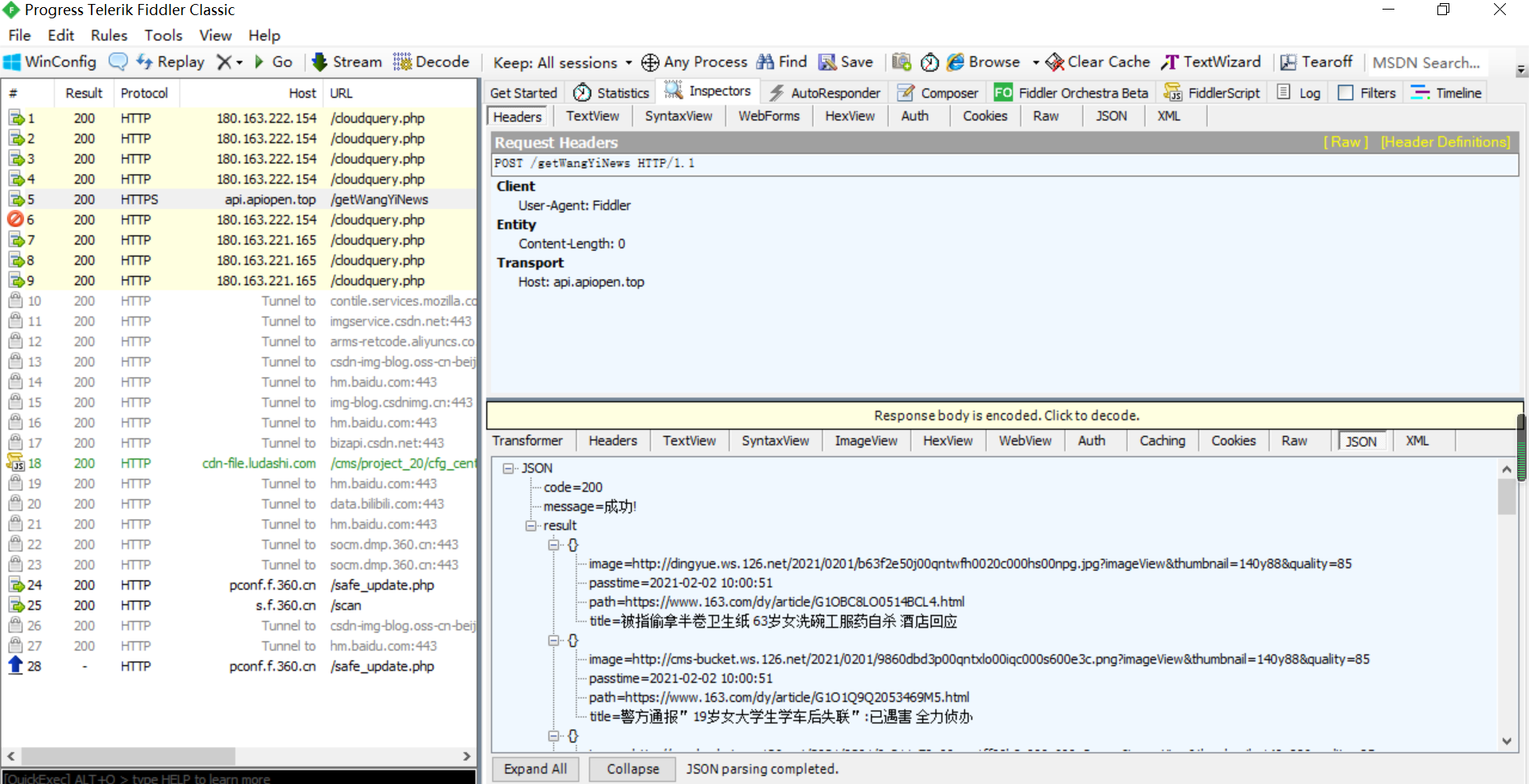This screenshot has width=1529, height=784.
Task: Toggle the Decode option
Action: 431,62
